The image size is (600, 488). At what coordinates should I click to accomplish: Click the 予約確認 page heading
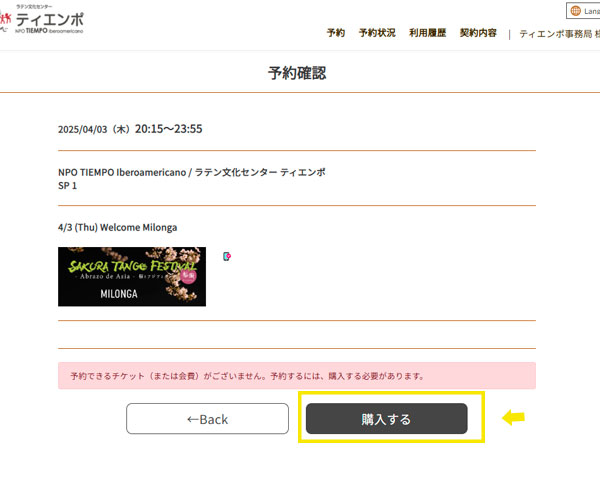click(297, 73)
